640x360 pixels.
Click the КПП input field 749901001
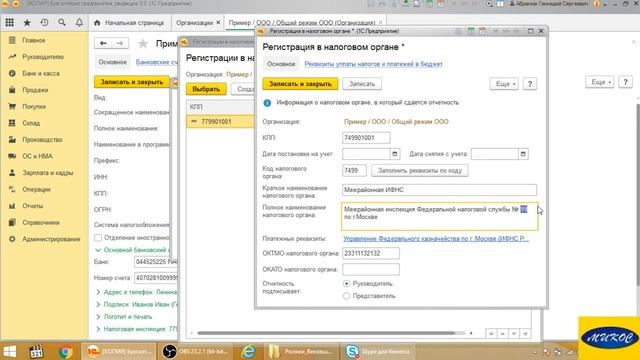click(366, 138)
